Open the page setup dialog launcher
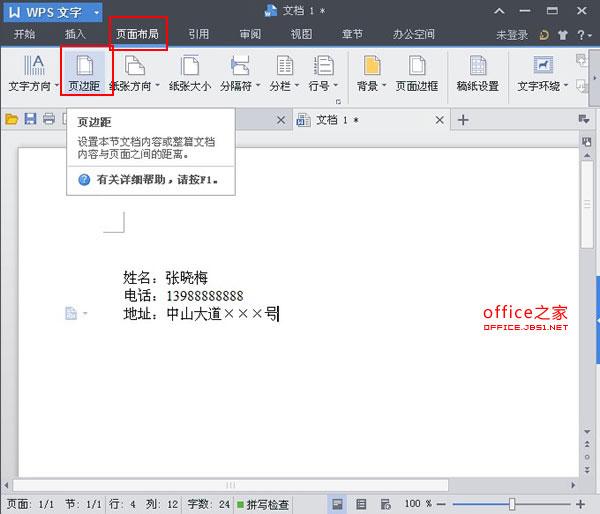Image resolution: width=600 pixels, height=514 pixels. coord(338,101)
